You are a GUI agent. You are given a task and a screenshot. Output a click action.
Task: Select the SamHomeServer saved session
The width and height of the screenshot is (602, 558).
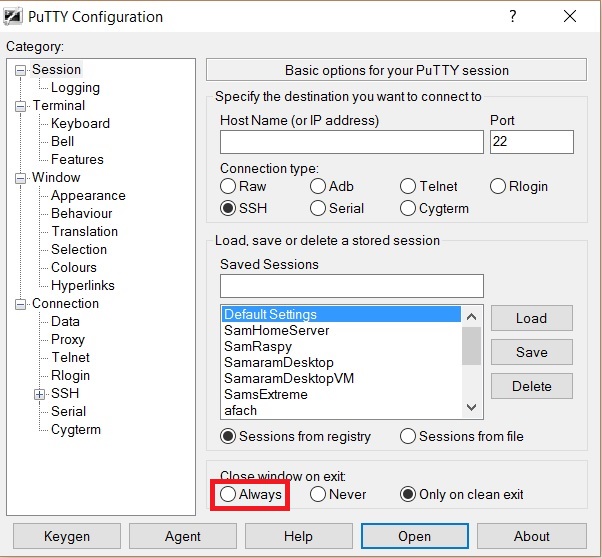click(x=341, y=330)
